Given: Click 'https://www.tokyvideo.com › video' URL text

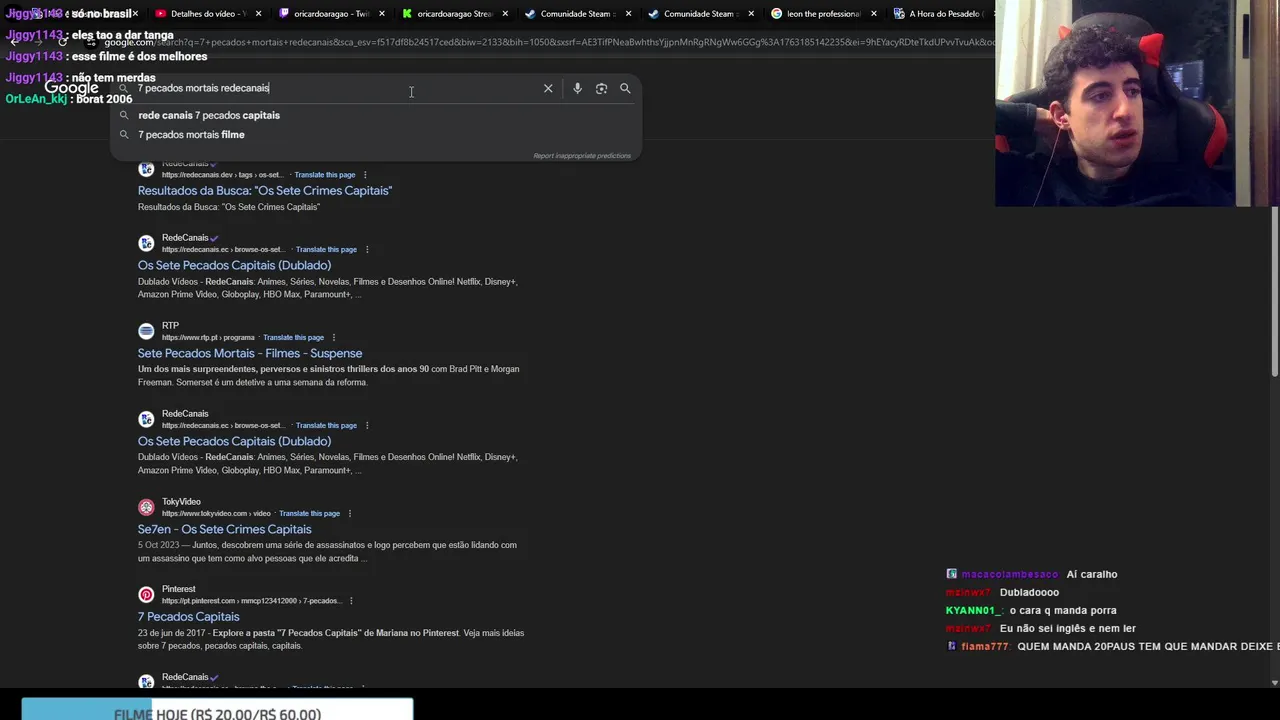Looking at the screenshot, I should point(216,513).
